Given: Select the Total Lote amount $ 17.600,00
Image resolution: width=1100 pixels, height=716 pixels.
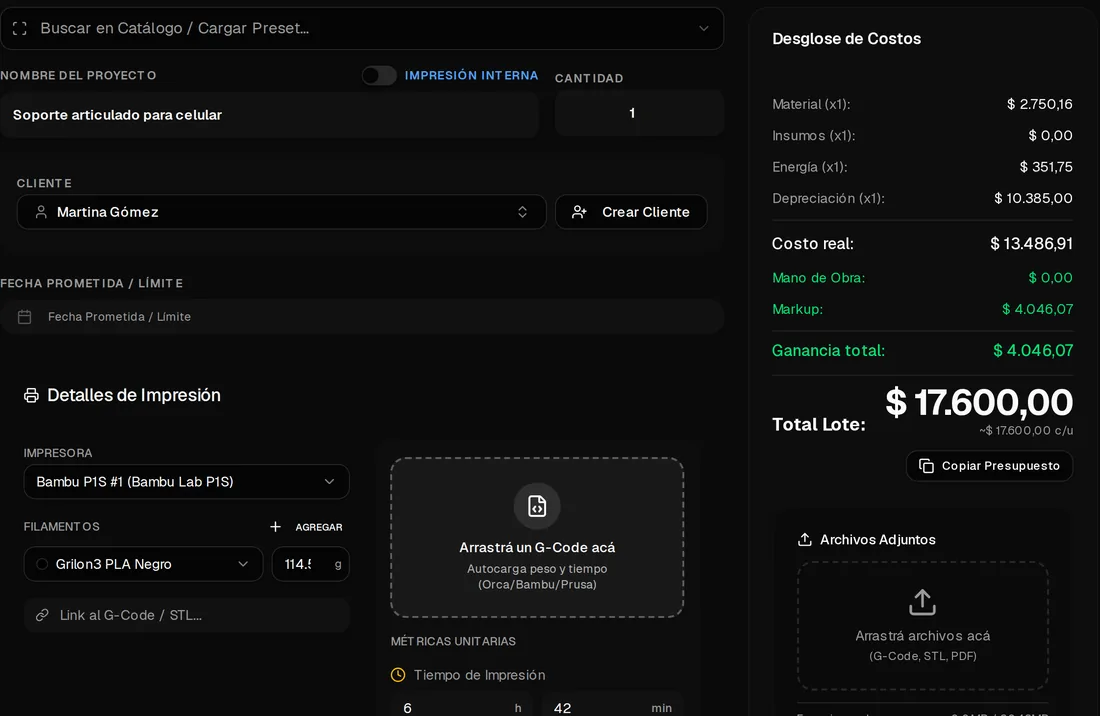Looking at the screenshot, I should click(979, 402).
